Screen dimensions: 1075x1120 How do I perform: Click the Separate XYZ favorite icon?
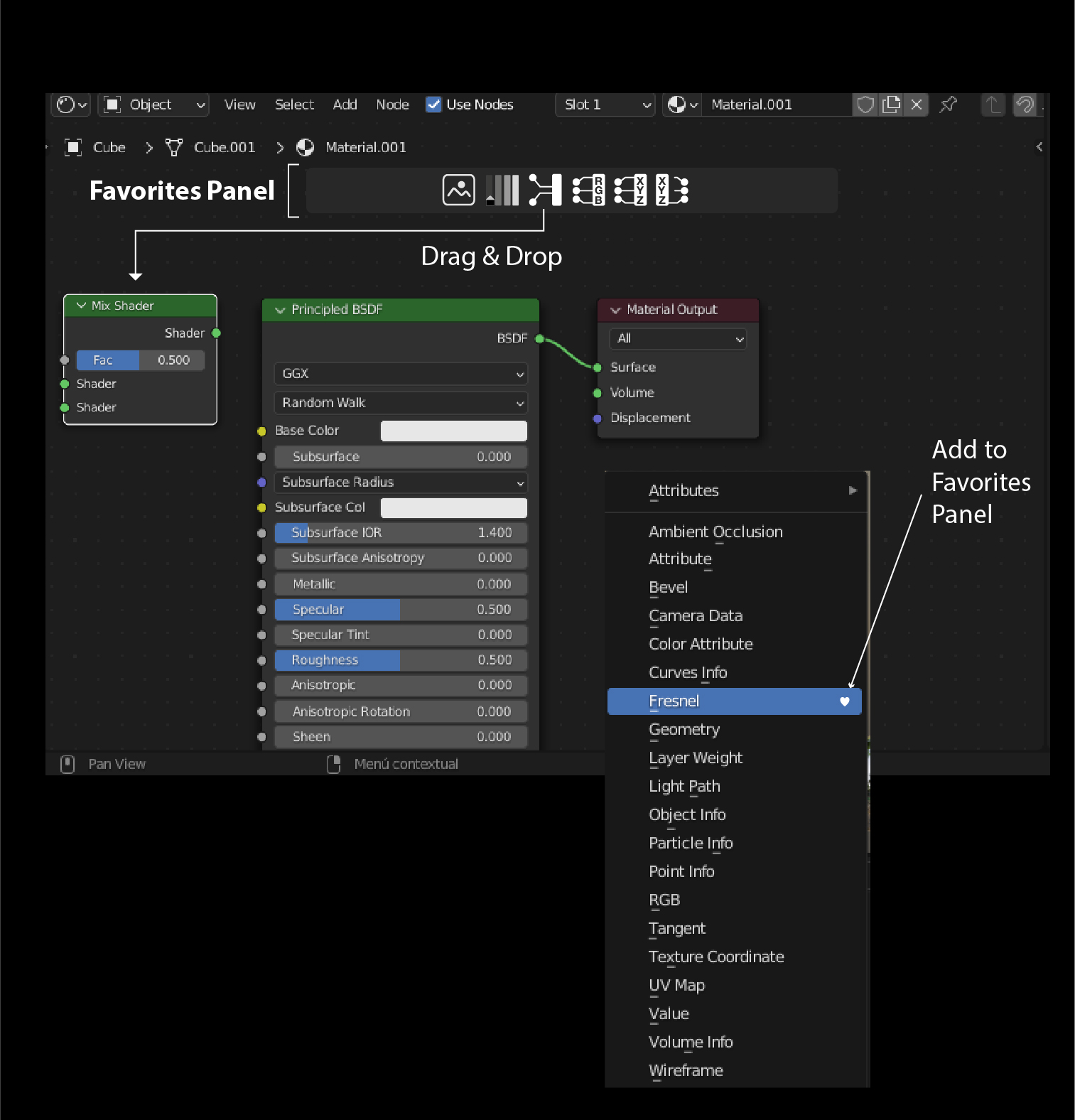pos(630,190)
